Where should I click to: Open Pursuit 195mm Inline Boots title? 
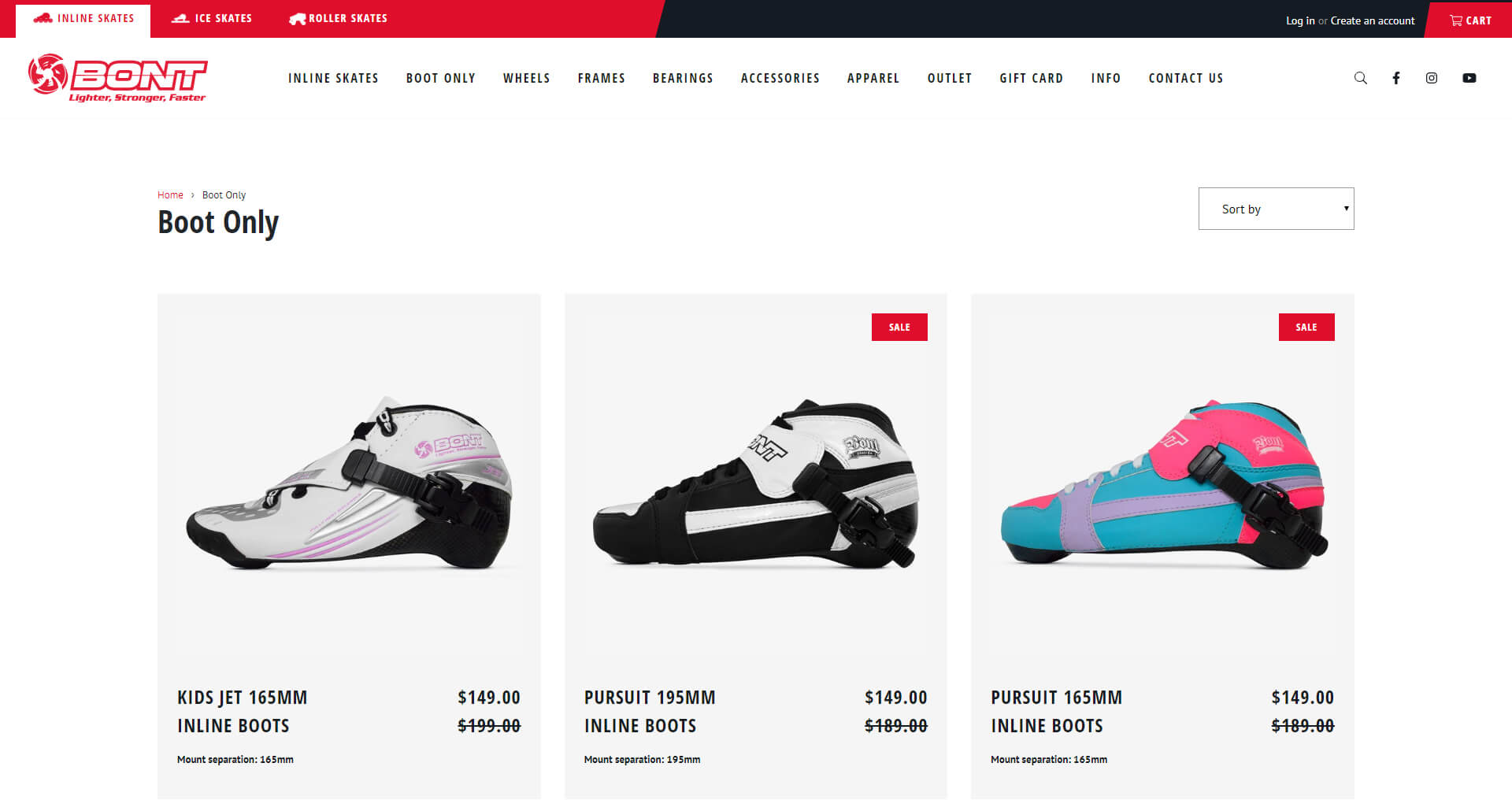coord(650,711)
